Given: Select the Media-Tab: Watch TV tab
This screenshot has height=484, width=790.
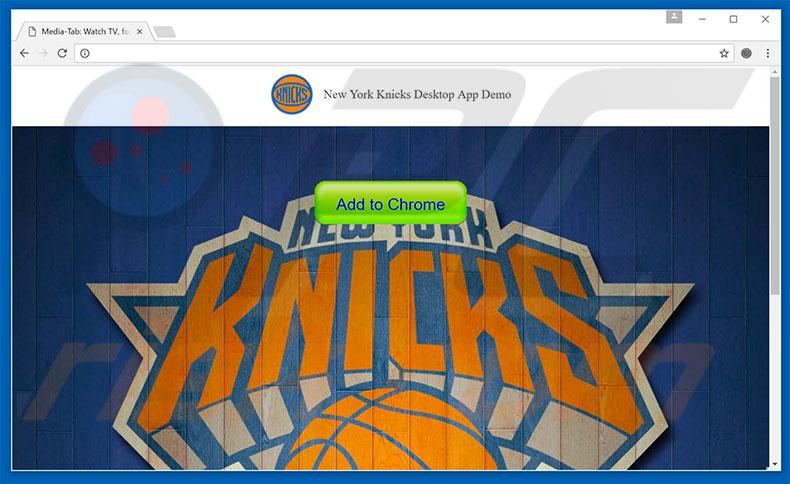Looking at the screenshot, I should tap(84, 31).
